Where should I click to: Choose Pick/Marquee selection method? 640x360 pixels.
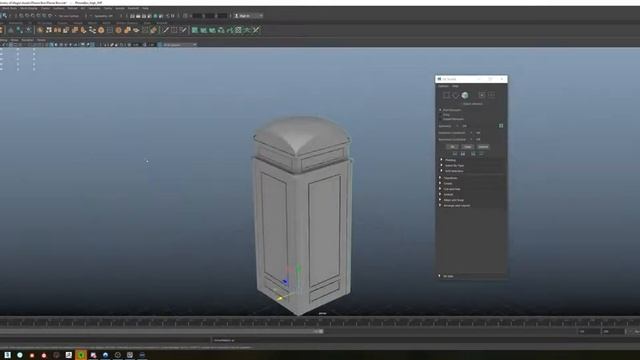[452, 110]
